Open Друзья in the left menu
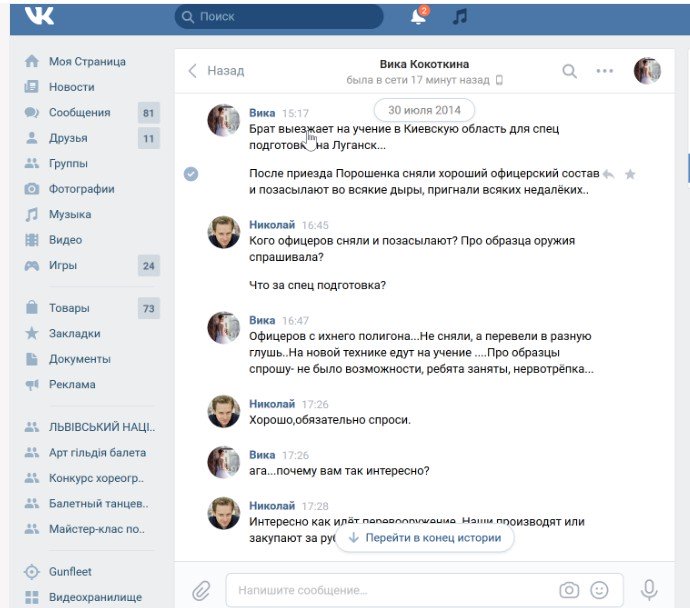This screenshot has width=690, height=608. [68, 138]
